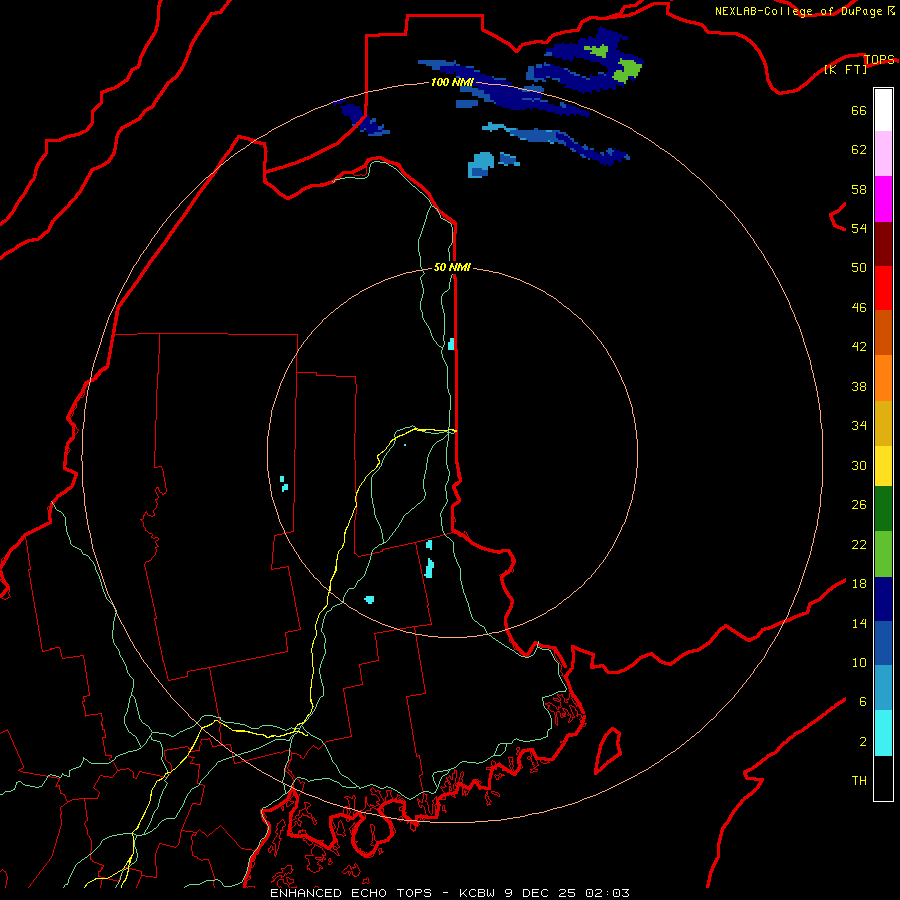This screenshot has height=900, width=900.
Task: Click the navy swatch between 18 and 14
Action: (x=883, y=599)
